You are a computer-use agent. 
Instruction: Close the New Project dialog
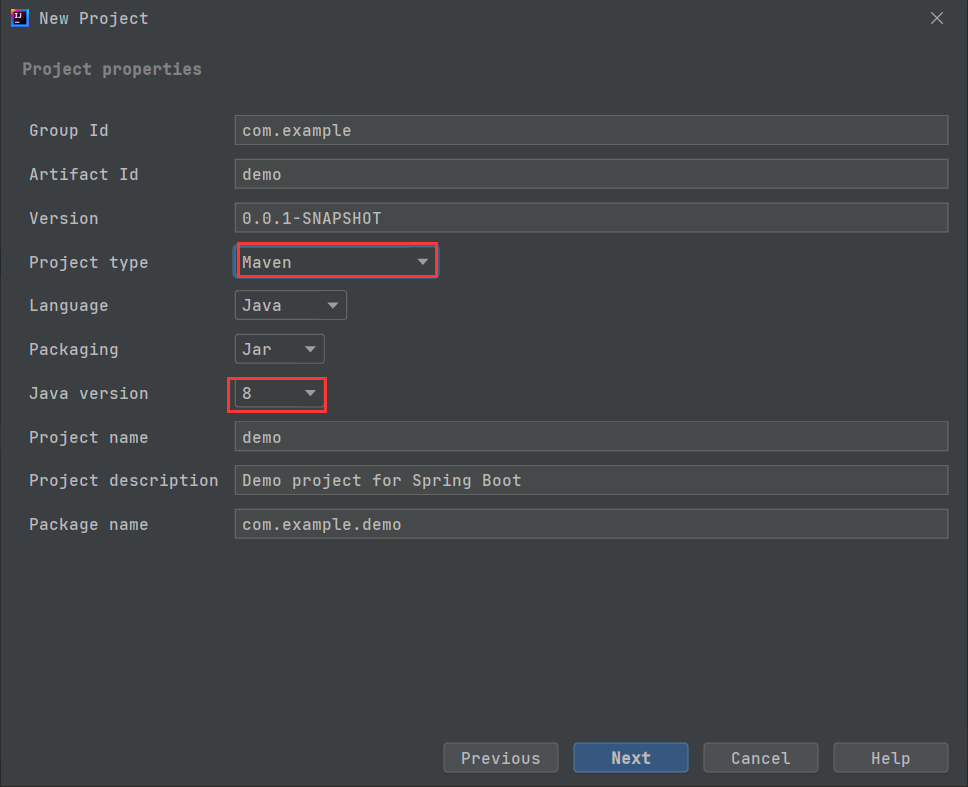tap(937, 18)
